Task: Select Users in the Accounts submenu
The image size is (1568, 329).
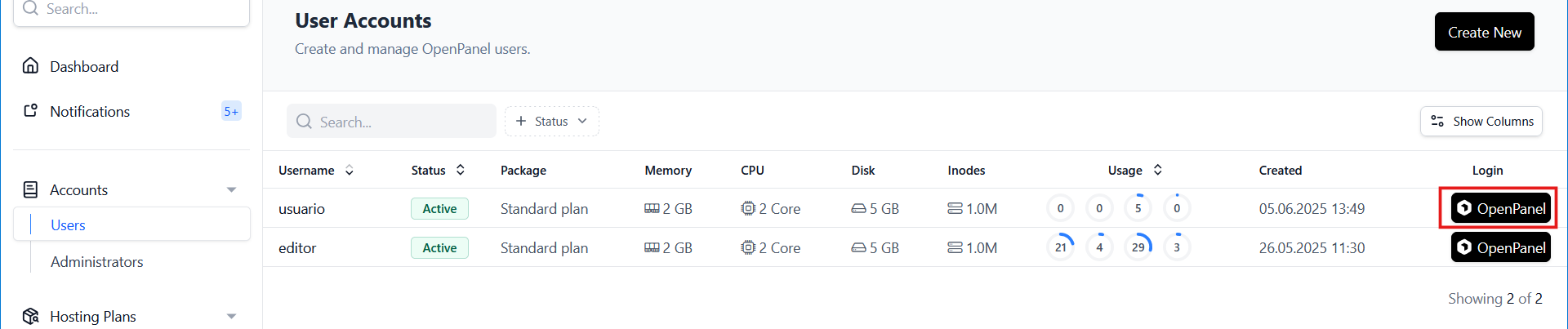Action: [68, 225]
